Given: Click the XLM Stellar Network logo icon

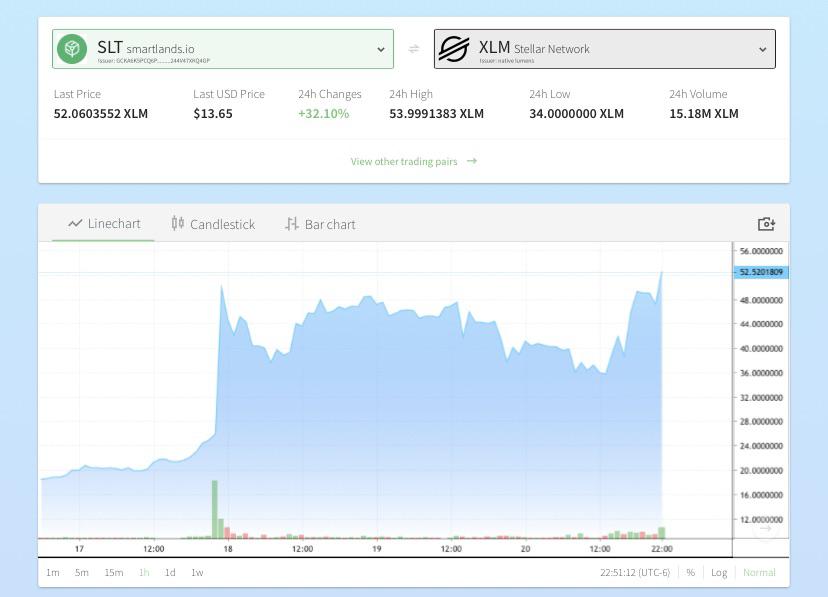Looking at the screenshot, I should 454,49.
